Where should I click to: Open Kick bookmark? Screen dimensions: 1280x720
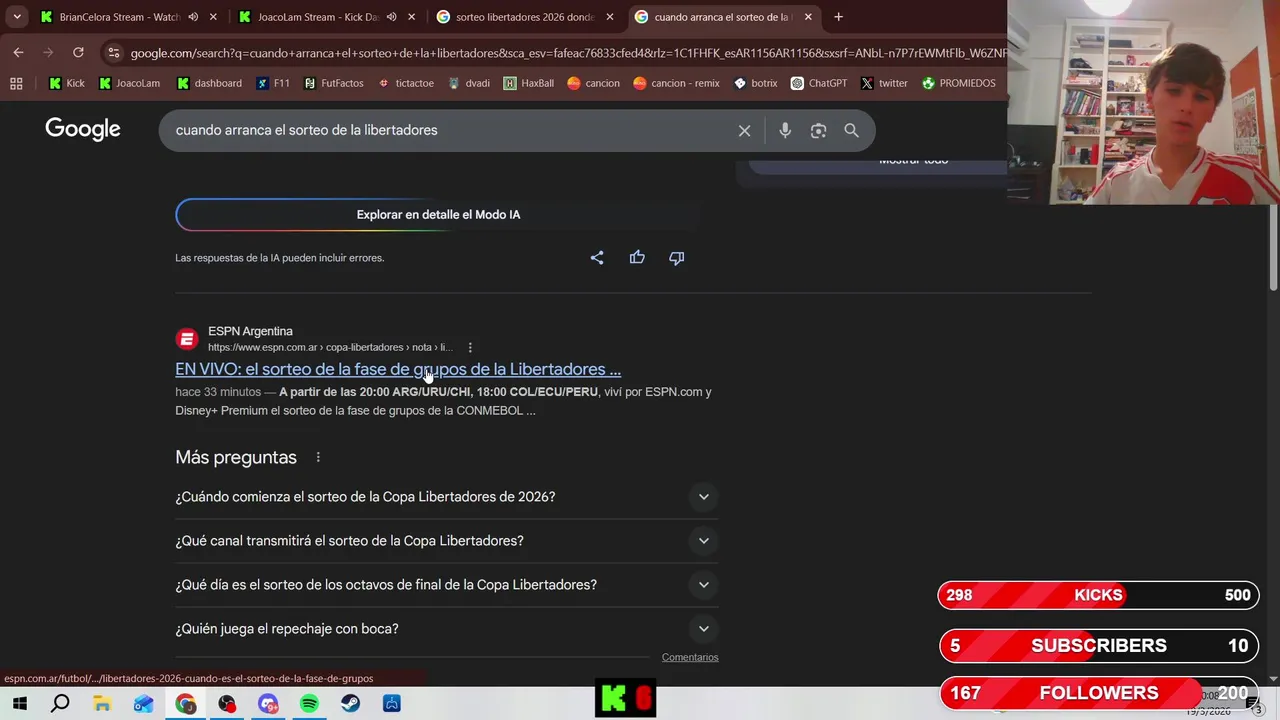(67, 83)
